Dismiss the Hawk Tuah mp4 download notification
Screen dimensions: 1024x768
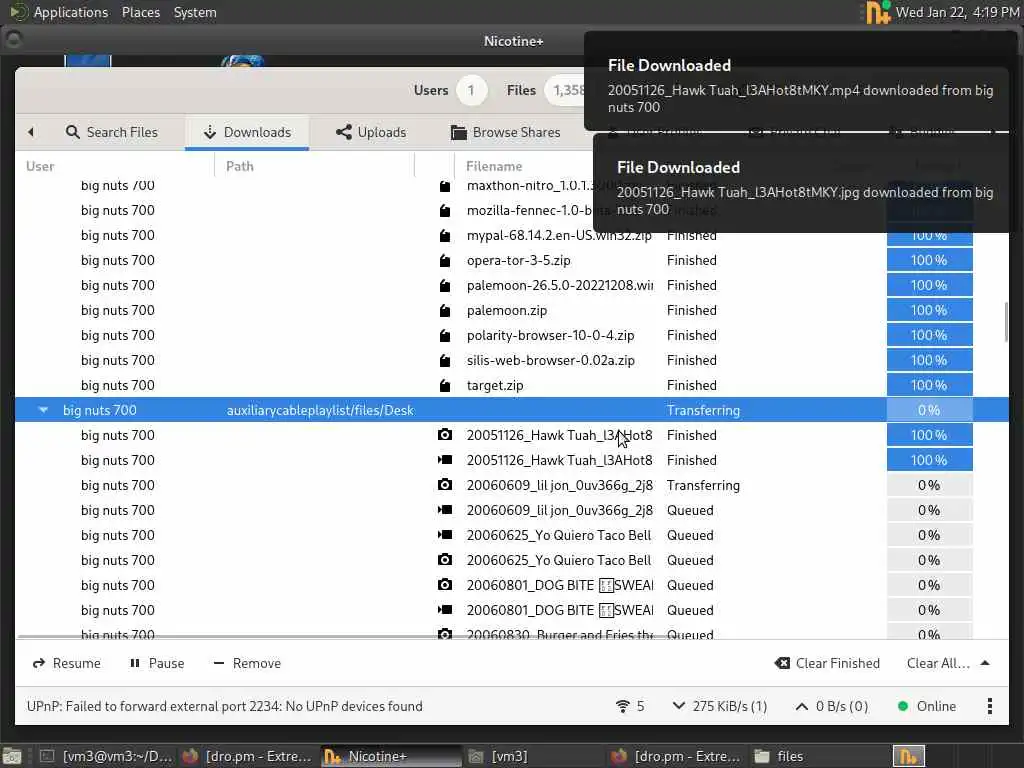[x=801, y=82]
